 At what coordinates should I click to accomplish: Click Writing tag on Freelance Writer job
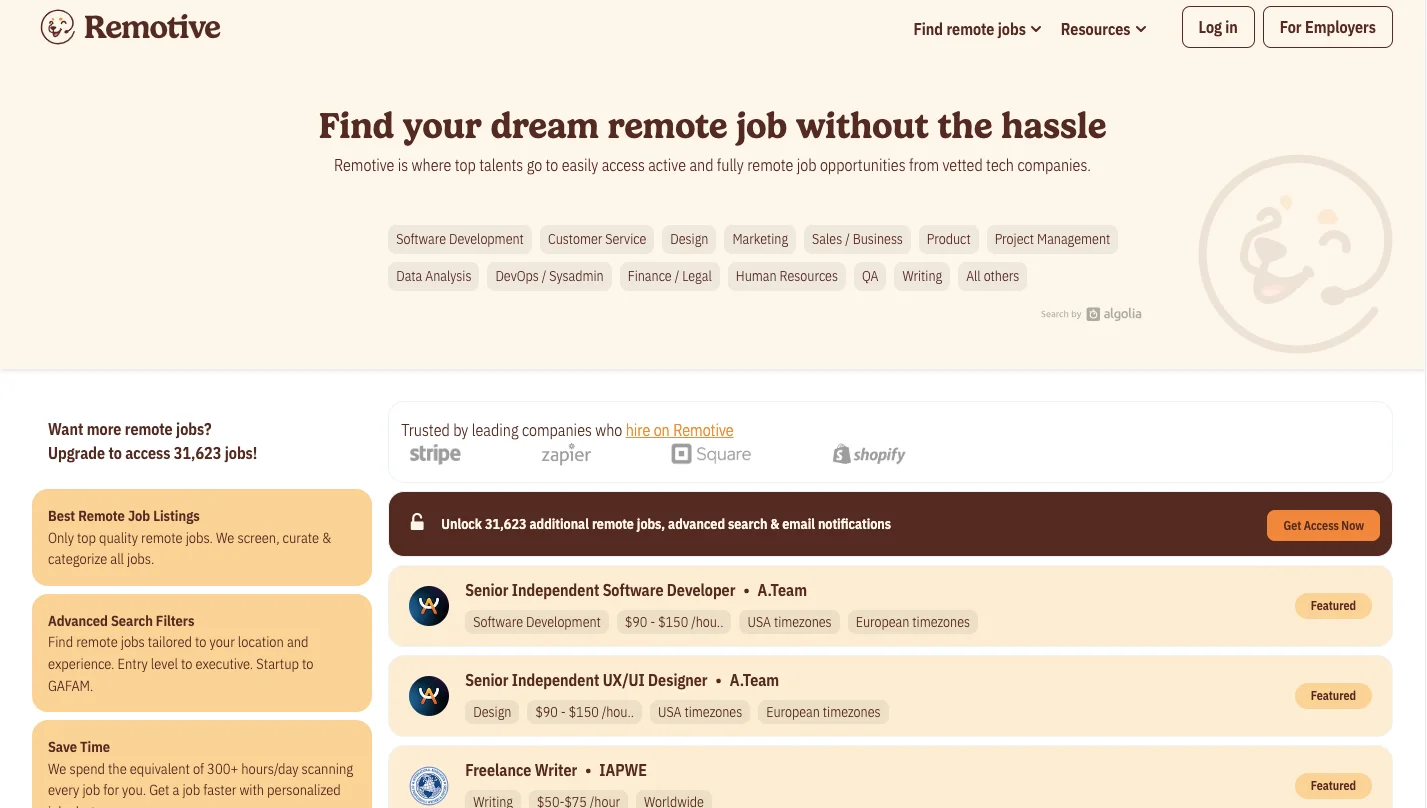pyautogui.click(x=493, y=802)
